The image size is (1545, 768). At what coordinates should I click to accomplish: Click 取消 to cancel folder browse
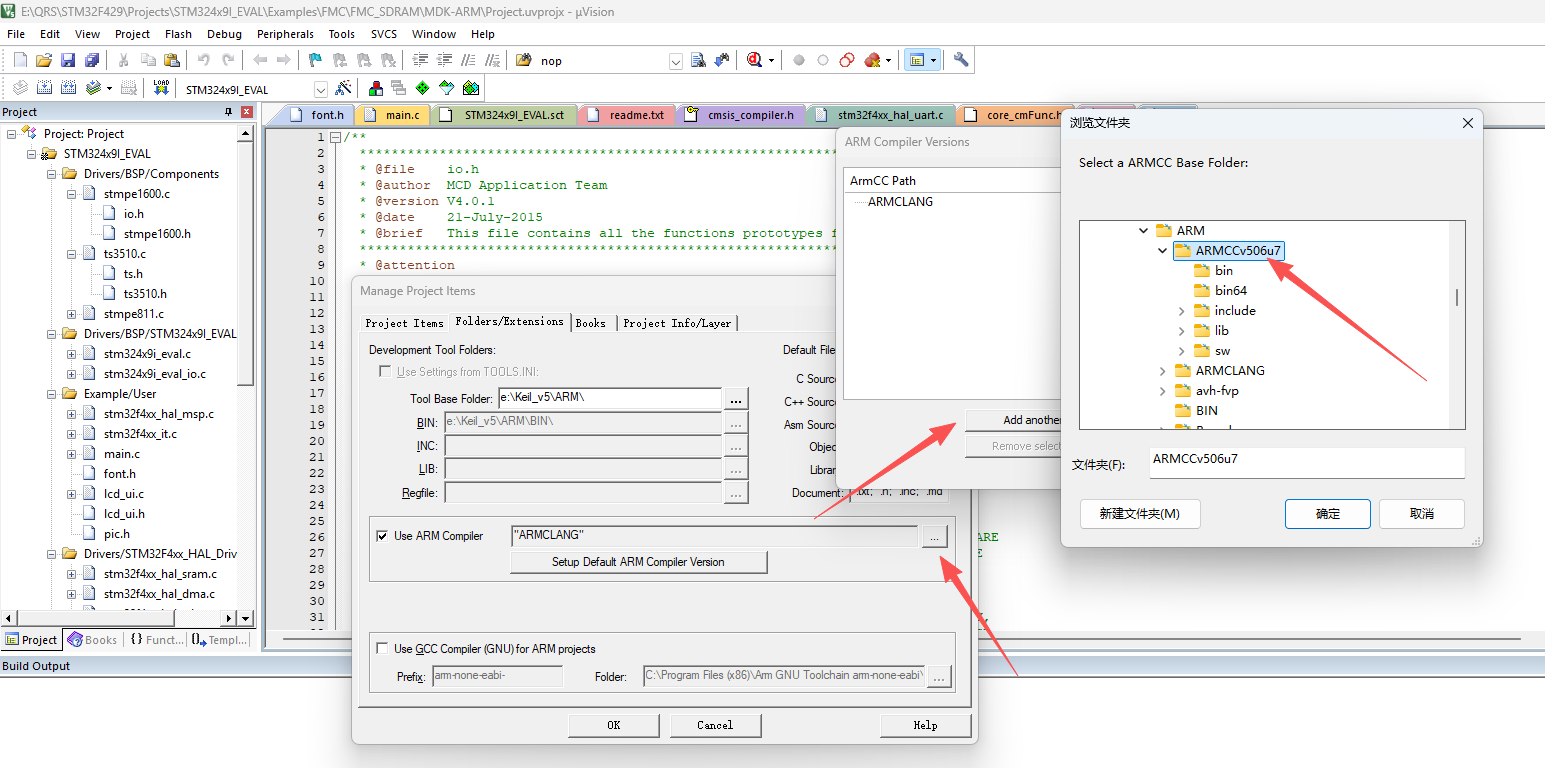[x=1422, y=514]
